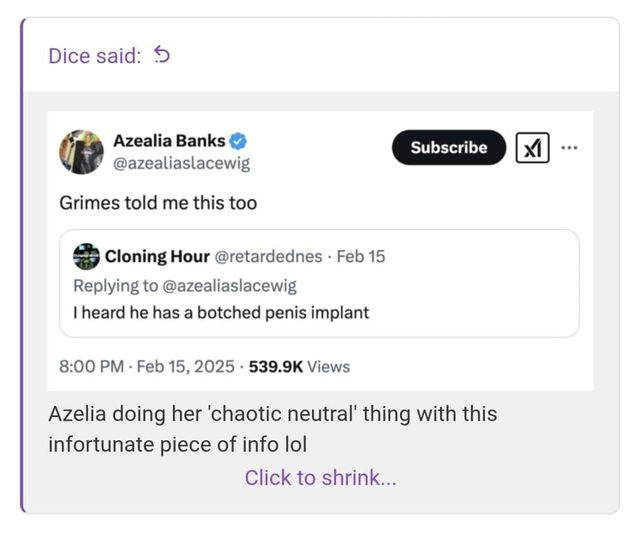The width and height of the screenshot is (640, 535).
Task: Open Azealia Banks profile avatar
Action: pyautogui.click(x=81, y=152)
